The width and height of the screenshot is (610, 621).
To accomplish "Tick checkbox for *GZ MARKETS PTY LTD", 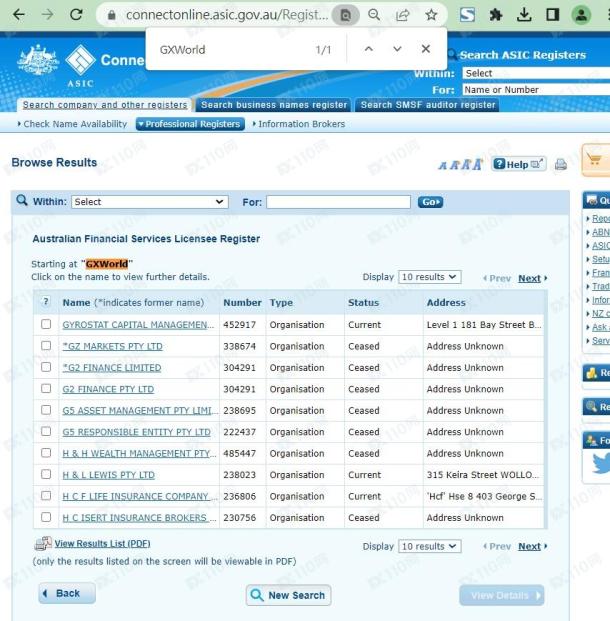I will 46,345.
